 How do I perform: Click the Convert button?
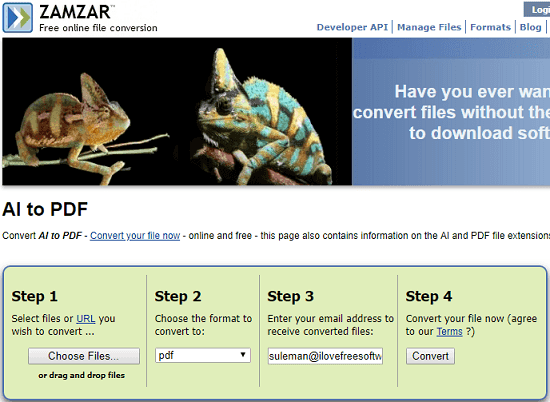click(x=430, y=356)
